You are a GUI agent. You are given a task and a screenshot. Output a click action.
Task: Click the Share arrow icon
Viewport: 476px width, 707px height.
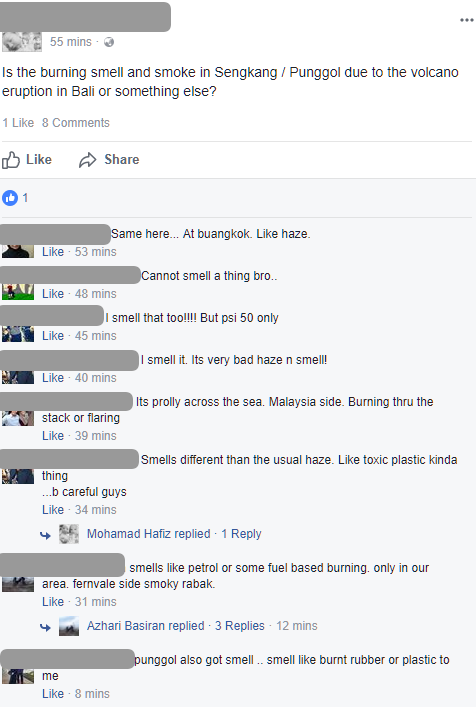(x=87, y=160)
